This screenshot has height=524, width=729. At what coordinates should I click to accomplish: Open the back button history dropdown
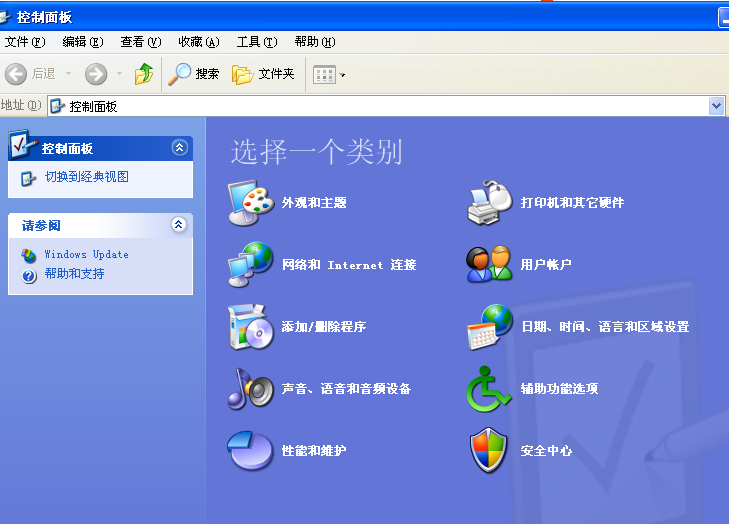coord(68,73)
